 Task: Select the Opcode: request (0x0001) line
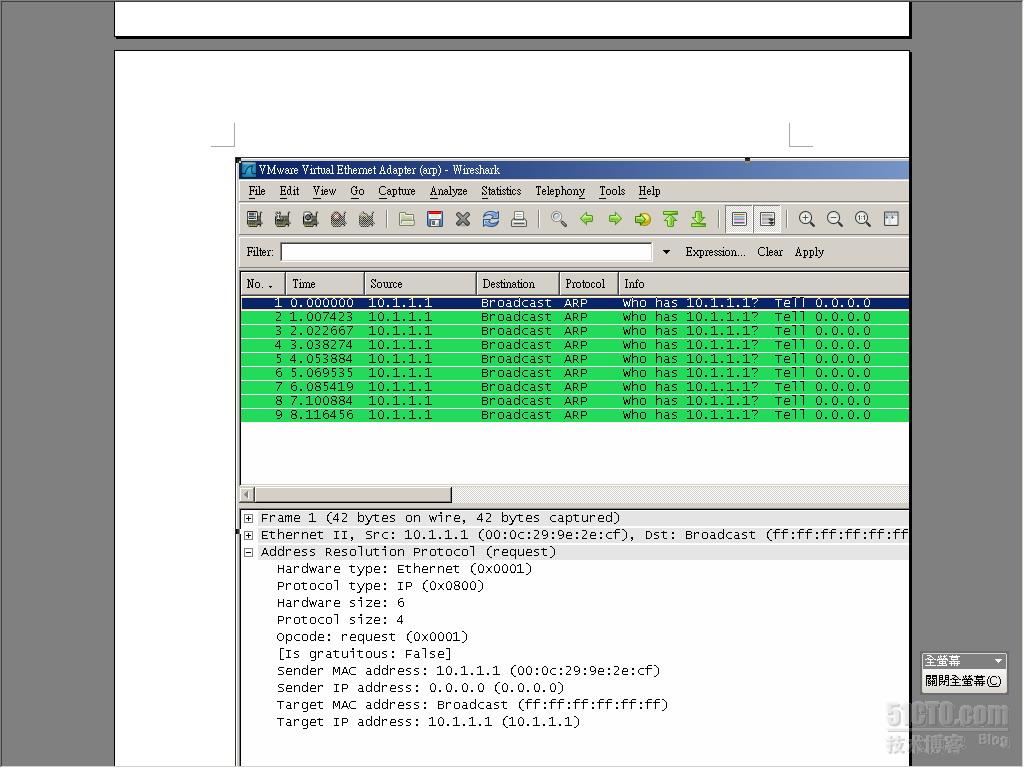point(372,637)
